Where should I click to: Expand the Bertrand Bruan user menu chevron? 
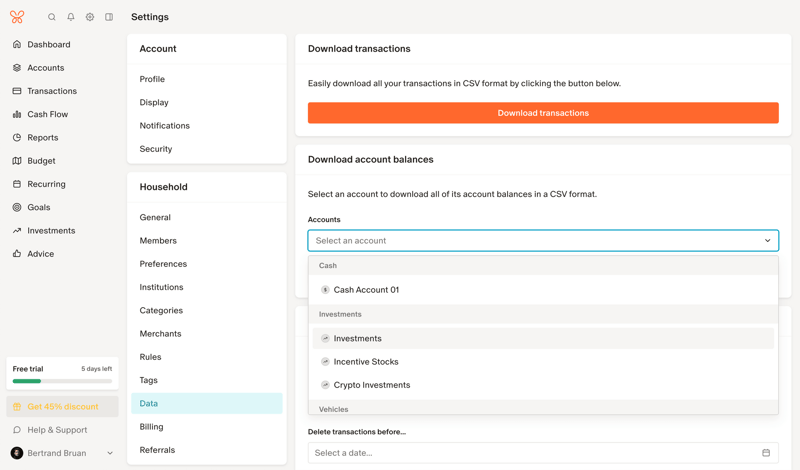point(110,453)
